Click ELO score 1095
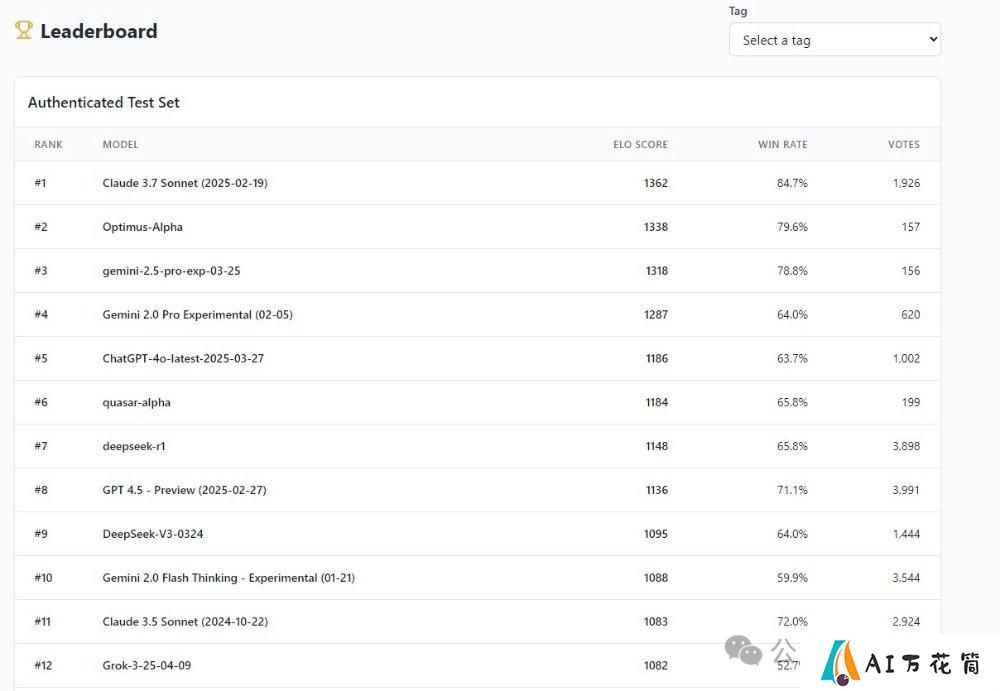1000x691 pixels. [656, 534]
